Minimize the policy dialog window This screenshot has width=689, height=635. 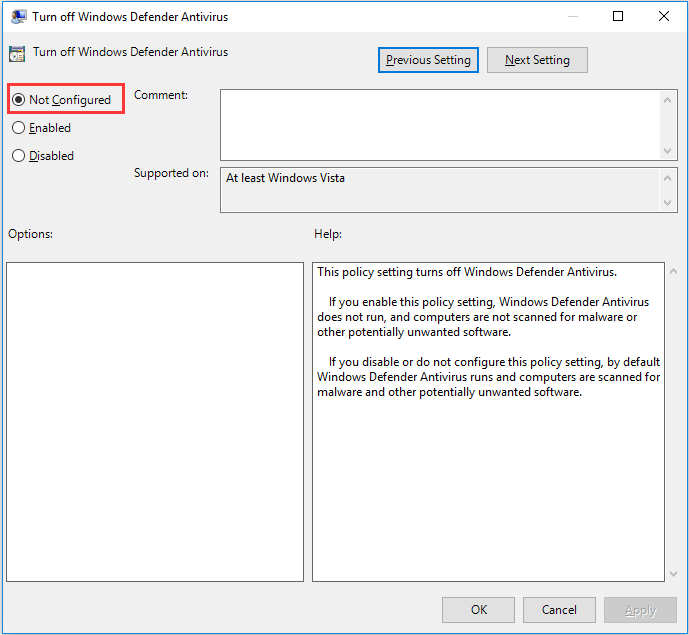click(573, 16)
